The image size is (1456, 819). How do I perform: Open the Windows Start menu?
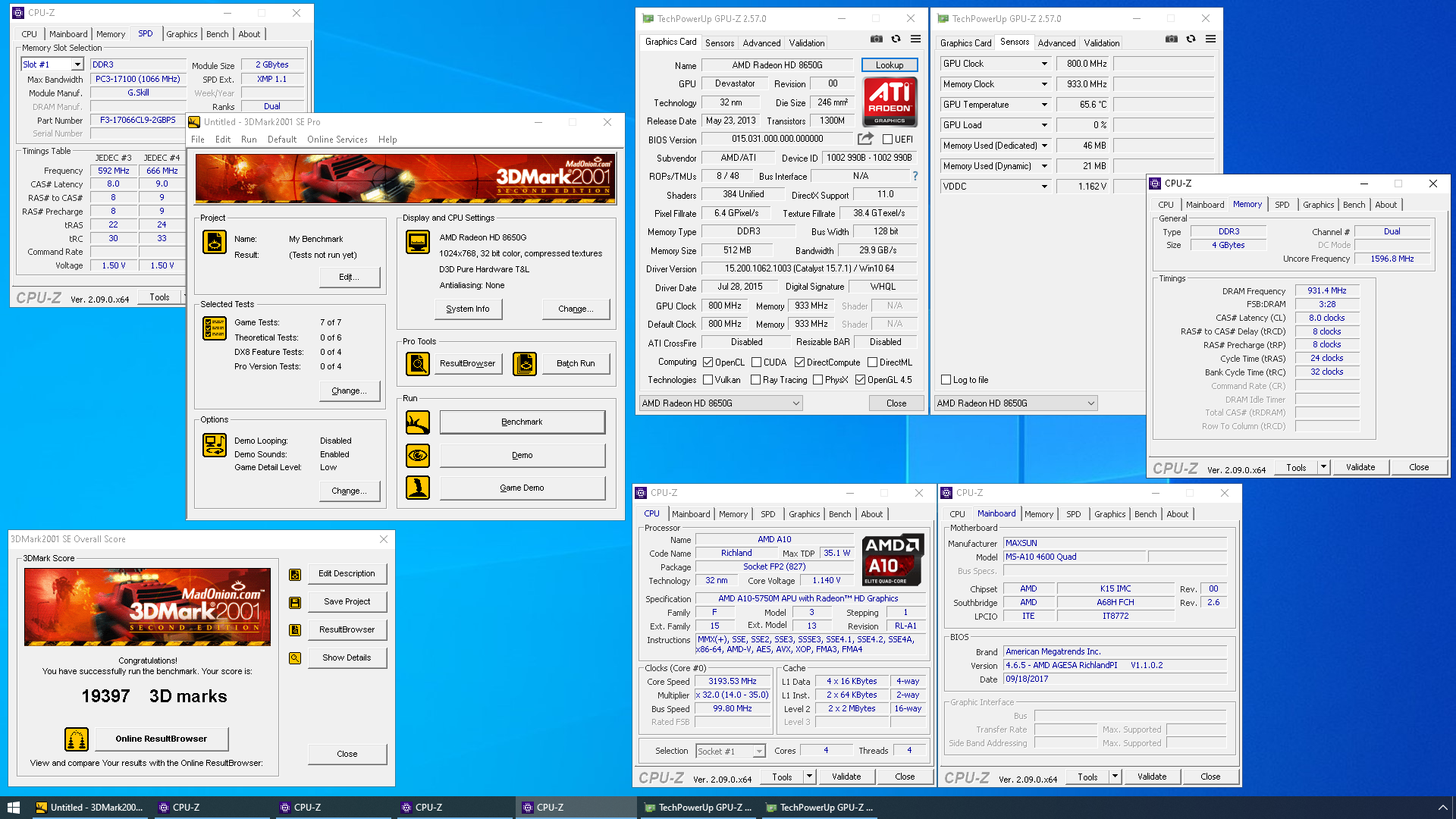click(x=13, y=808)
